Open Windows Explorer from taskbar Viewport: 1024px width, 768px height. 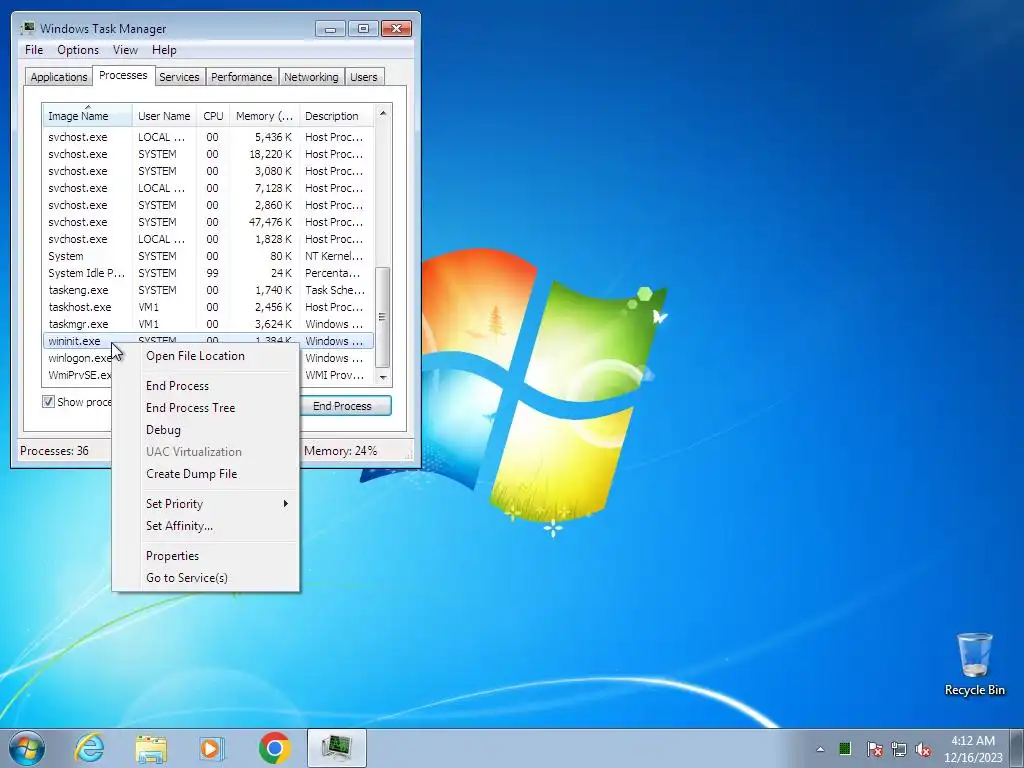coord(151,748)
